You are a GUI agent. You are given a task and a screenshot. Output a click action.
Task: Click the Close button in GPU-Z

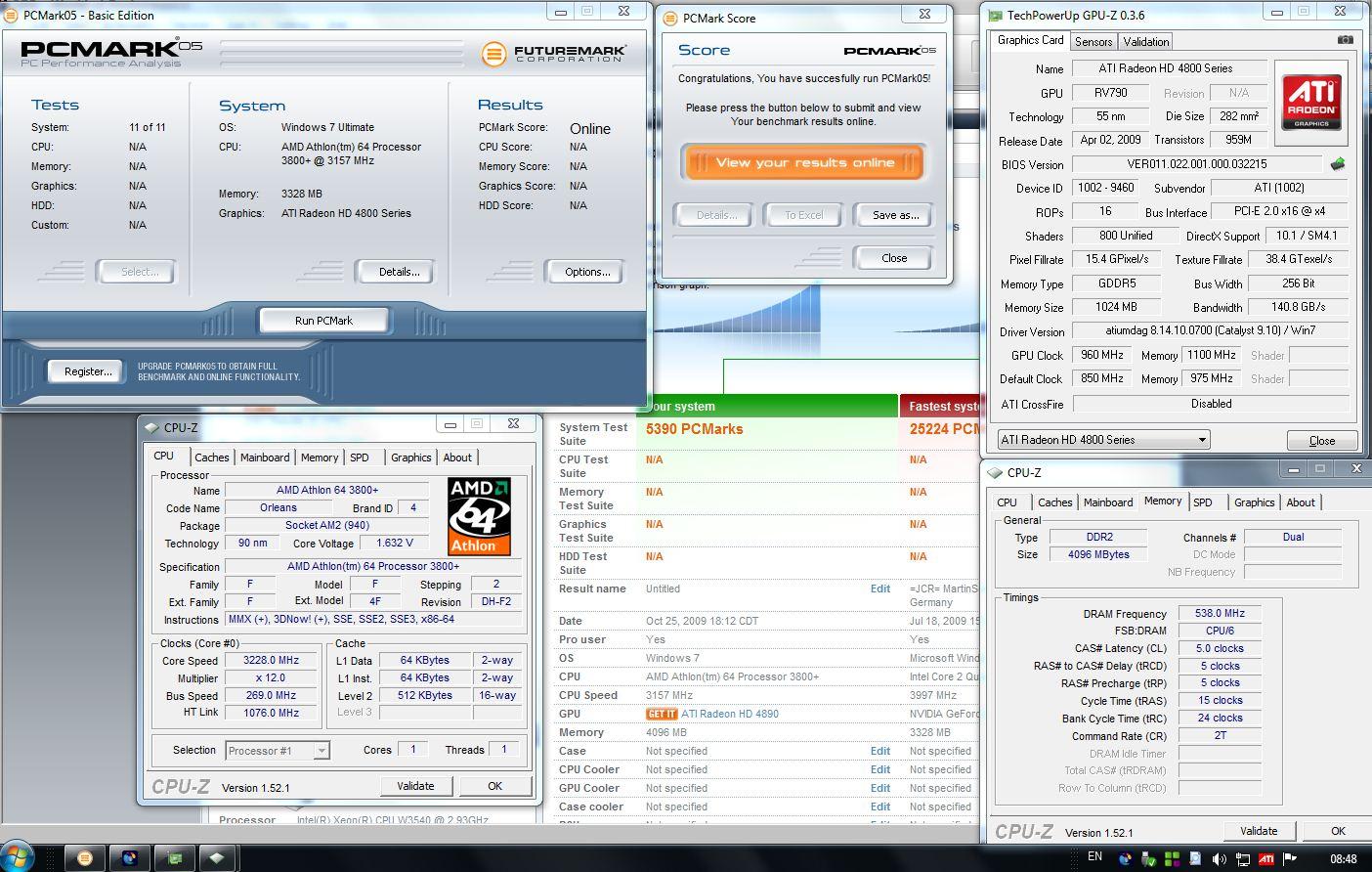(1321, 441)
